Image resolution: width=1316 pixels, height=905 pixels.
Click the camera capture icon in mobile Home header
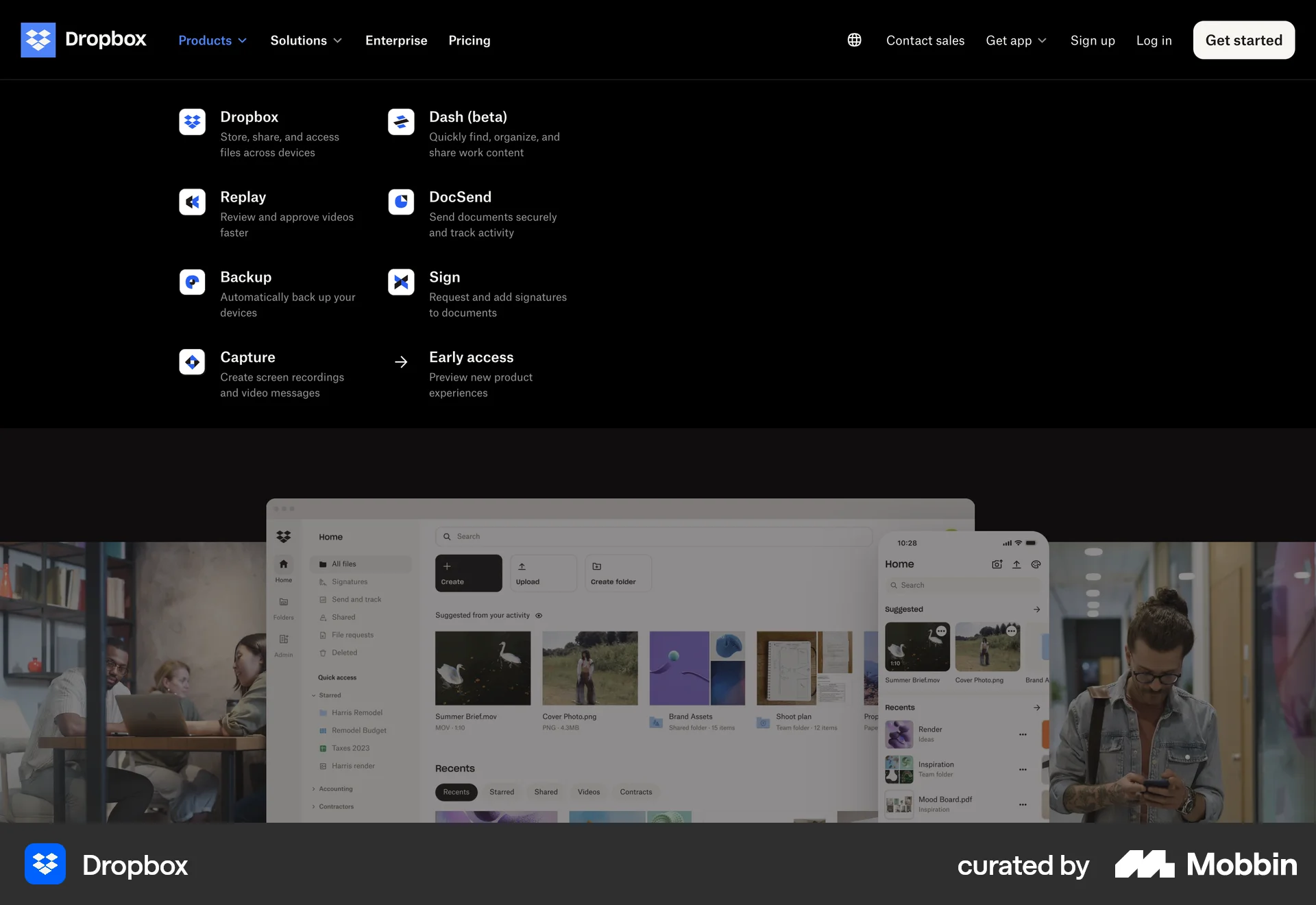point(997,564)
